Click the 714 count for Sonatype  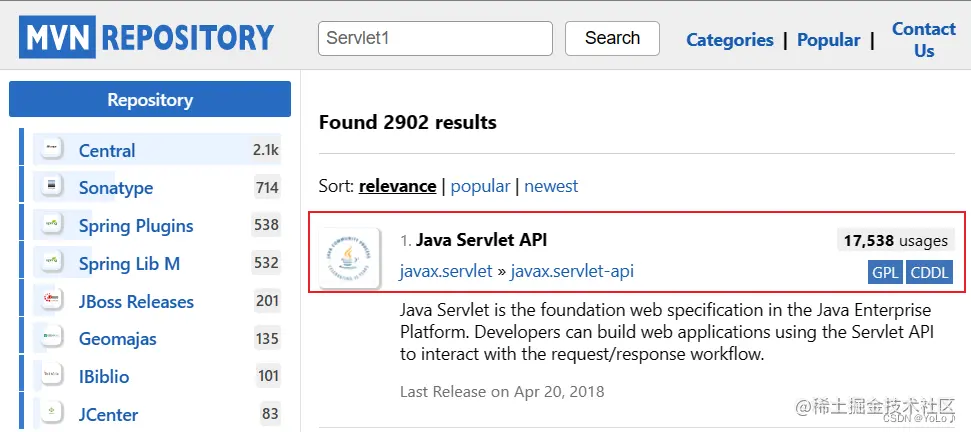[267, 188]
